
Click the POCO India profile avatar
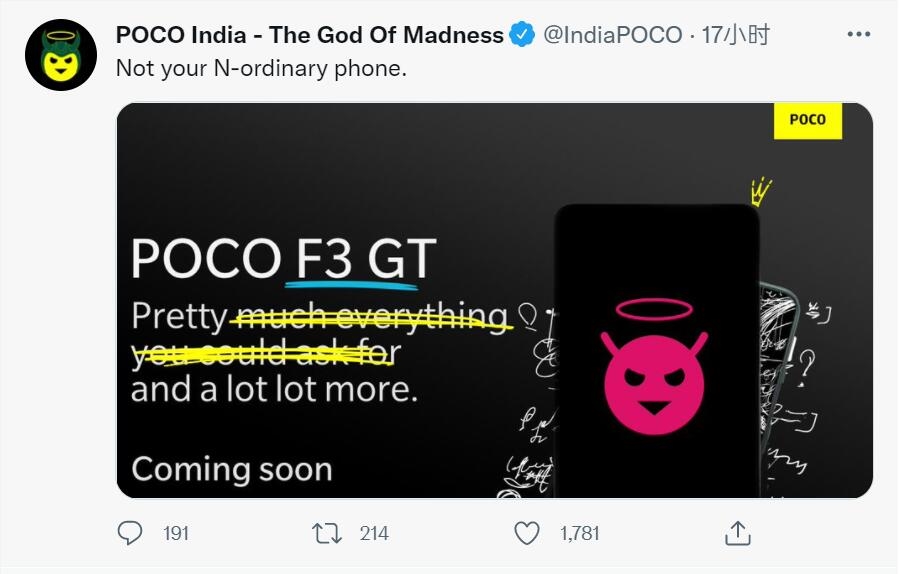click(61, 55)
